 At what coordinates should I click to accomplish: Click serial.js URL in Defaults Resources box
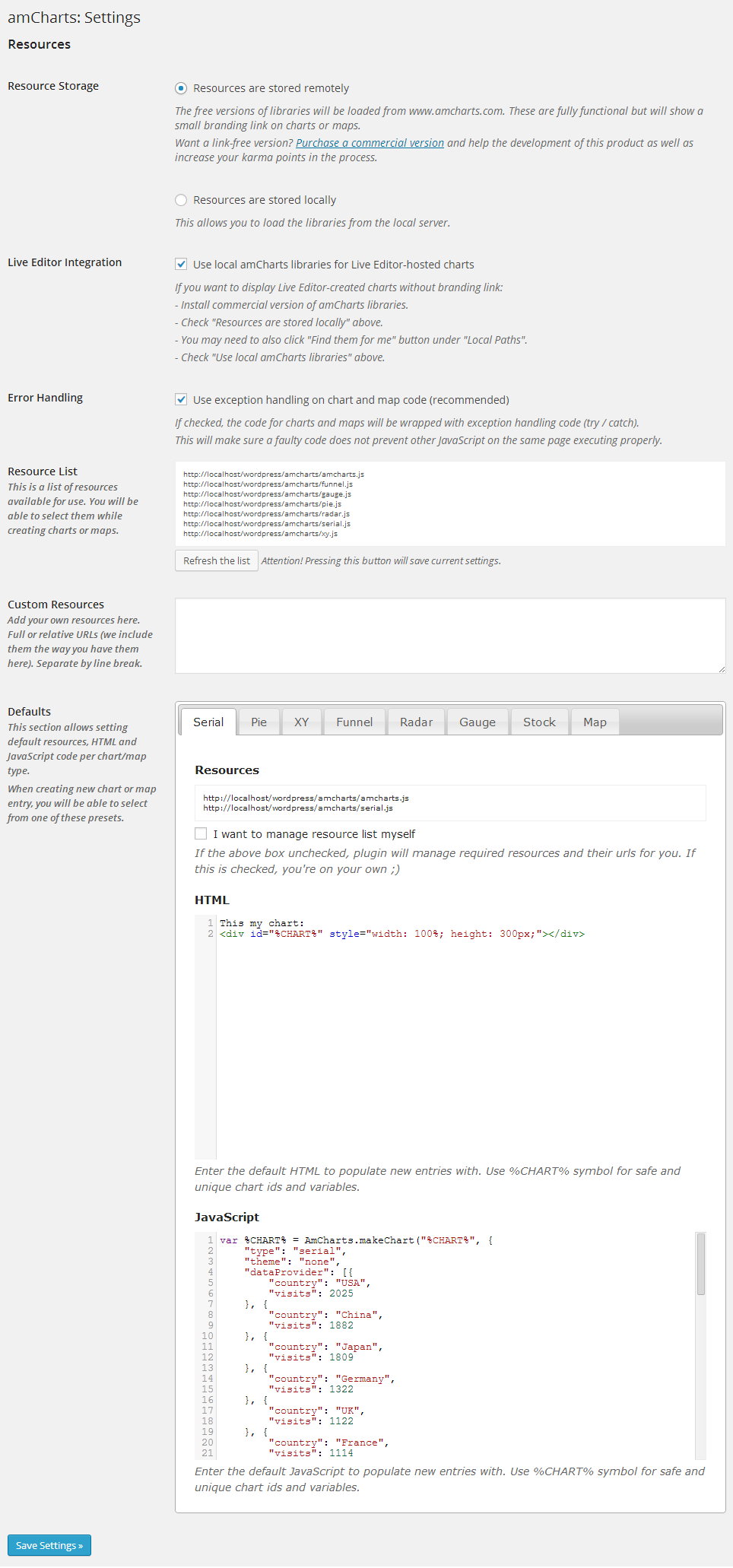[x=298, y=808]
